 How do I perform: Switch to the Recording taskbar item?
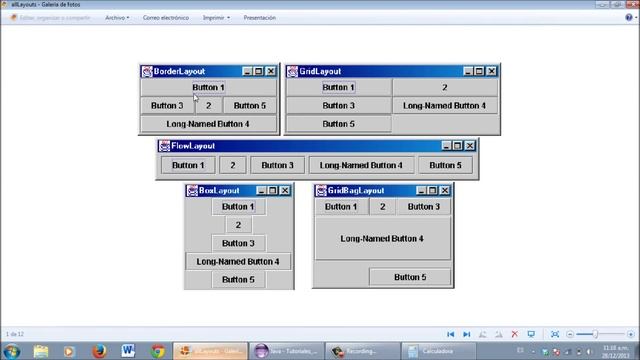pos(362,351)
